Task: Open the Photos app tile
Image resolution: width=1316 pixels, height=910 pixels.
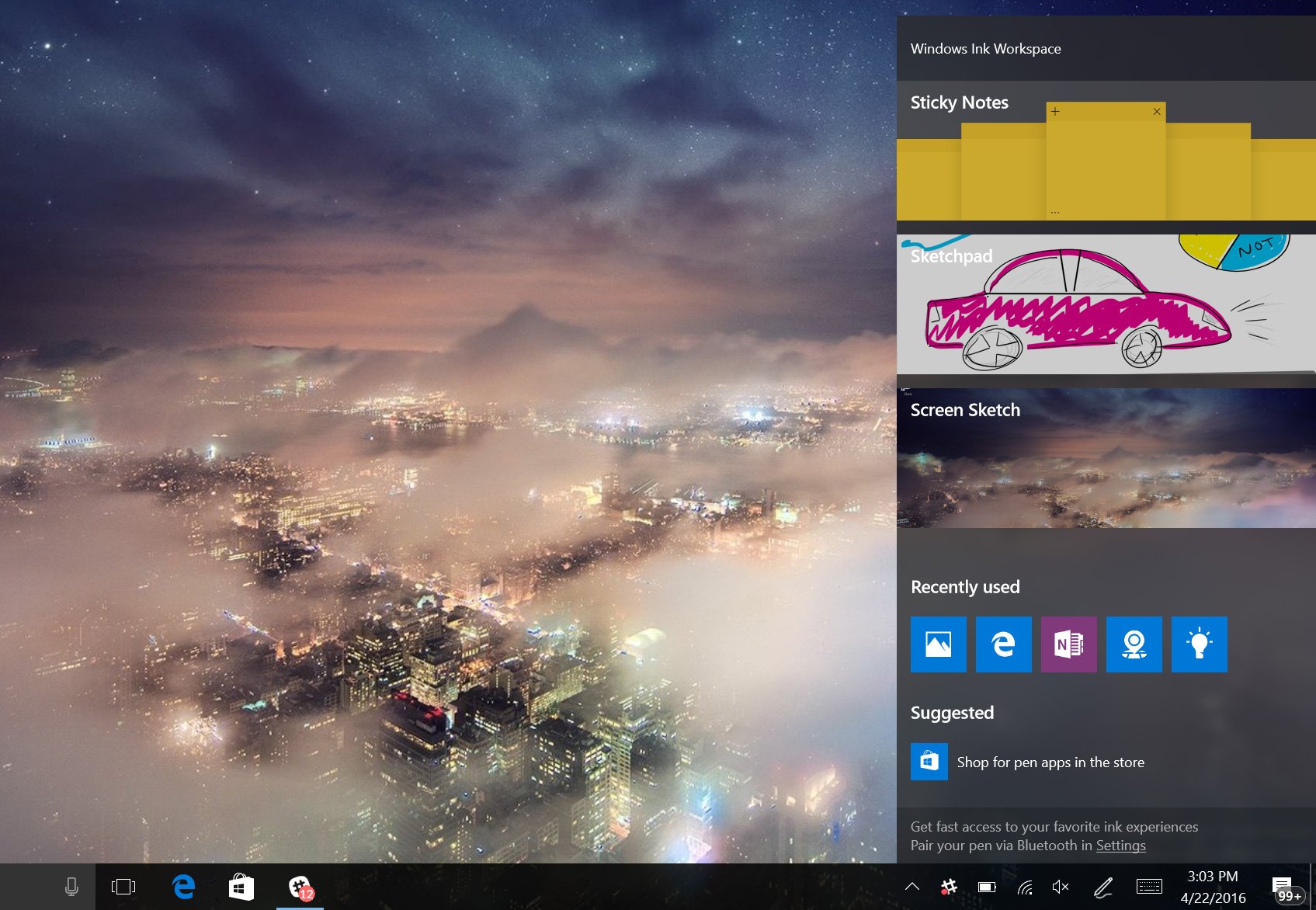Action: 938,644
